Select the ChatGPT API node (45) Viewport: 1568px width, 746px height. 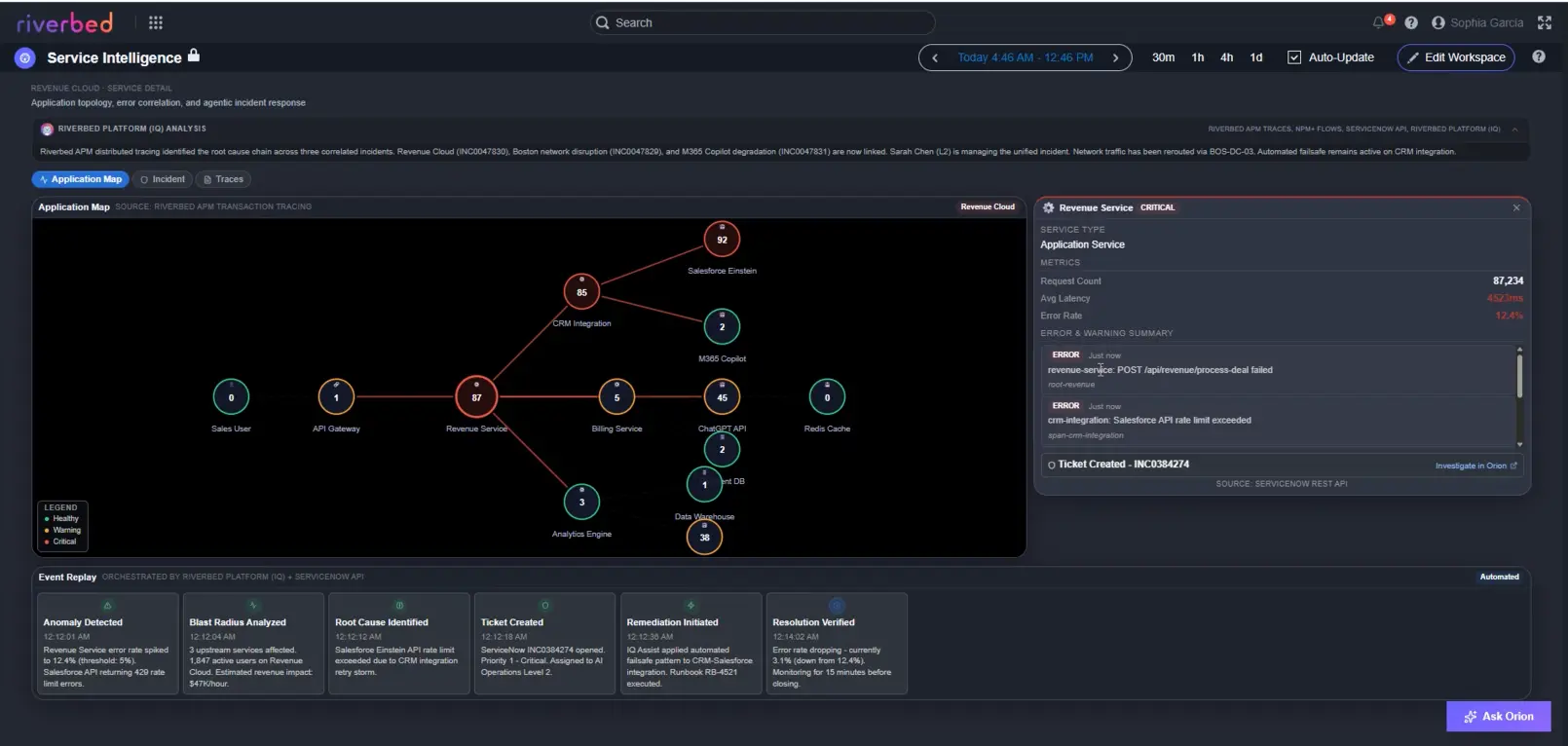pyautogui.click(x=722, y=396)
